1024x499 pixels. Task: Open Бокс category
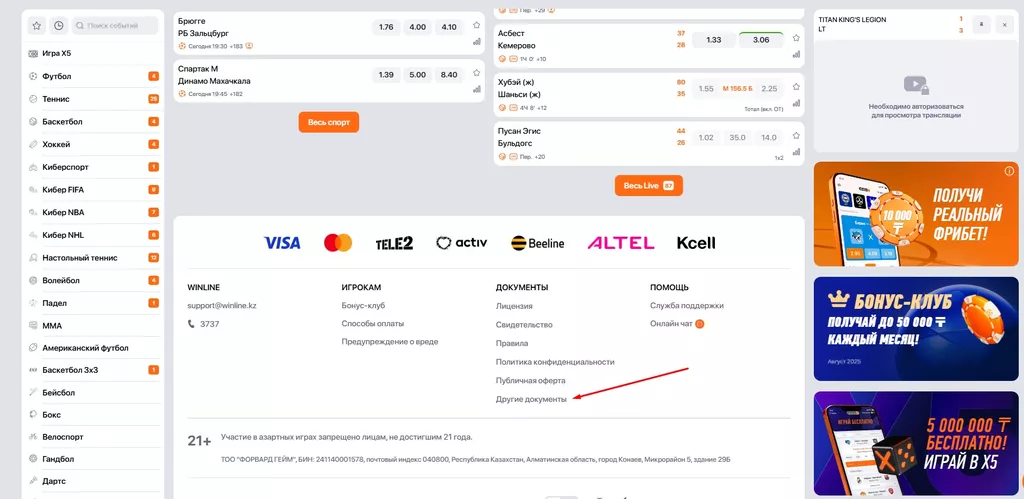pos(93,415)
